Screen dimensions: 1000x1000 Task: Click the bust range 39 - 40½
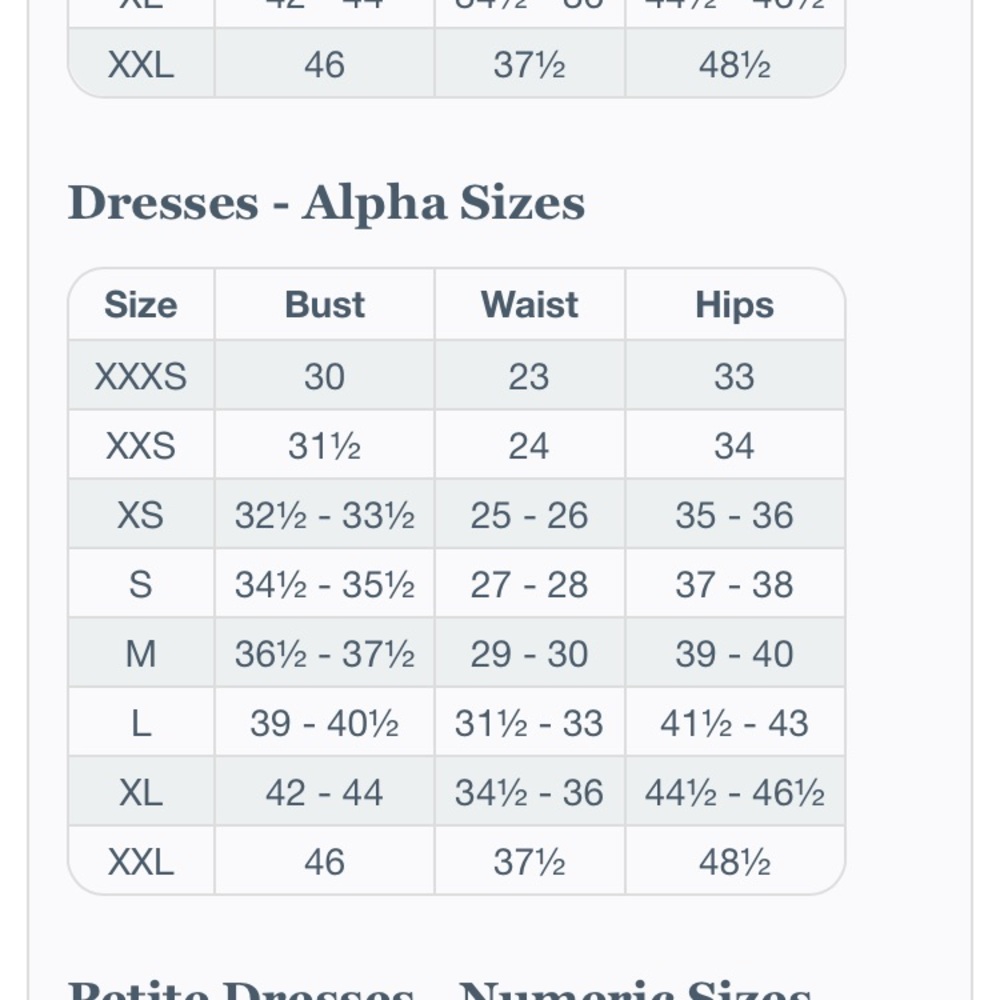click(325, 724)
